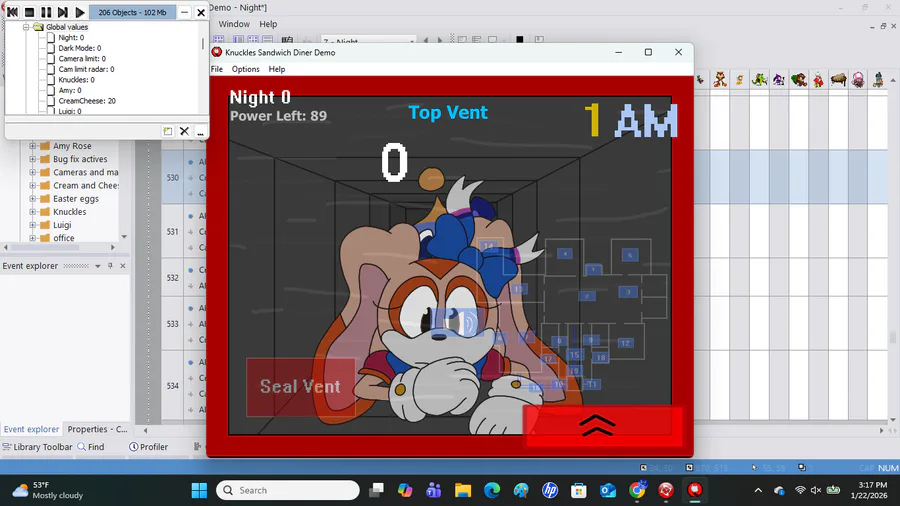Expand the Cream and Cheese folder

pos(33,185)
